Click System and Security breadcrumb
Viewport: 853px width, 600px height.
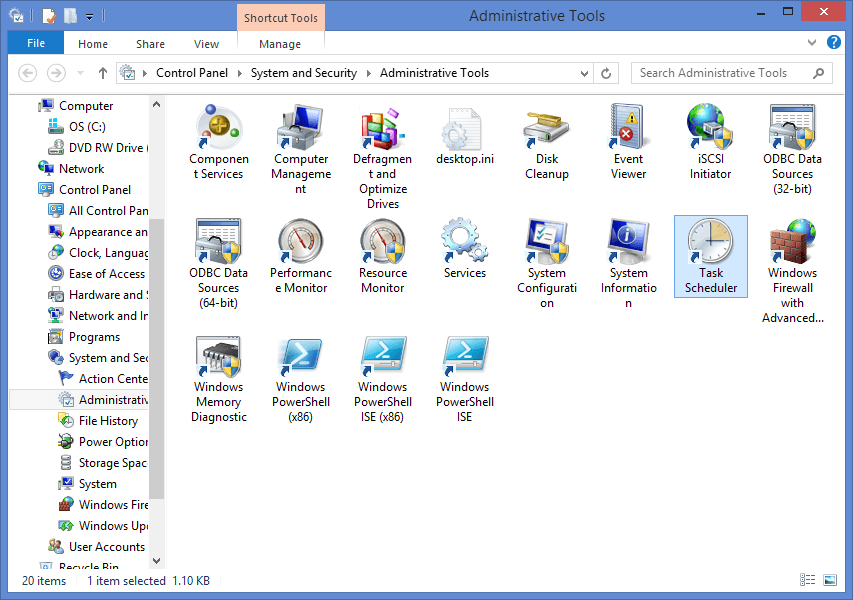click(x=304, y=73)
